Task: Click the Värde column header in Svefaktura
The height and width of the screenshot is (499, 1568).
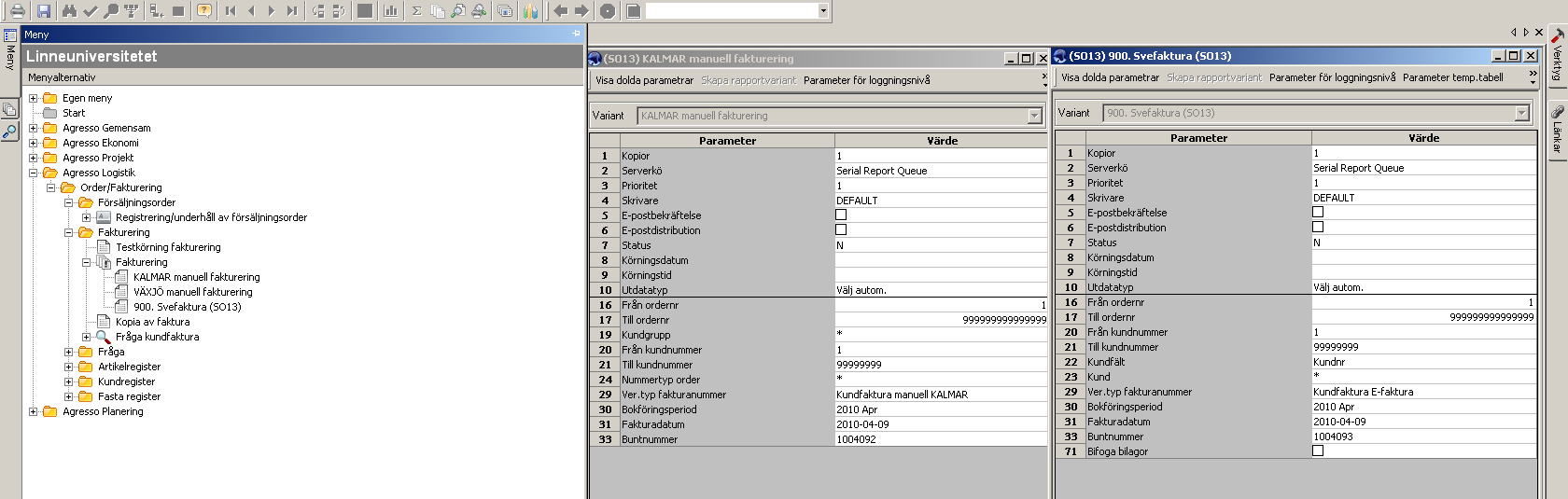Action: [1423, 138]
